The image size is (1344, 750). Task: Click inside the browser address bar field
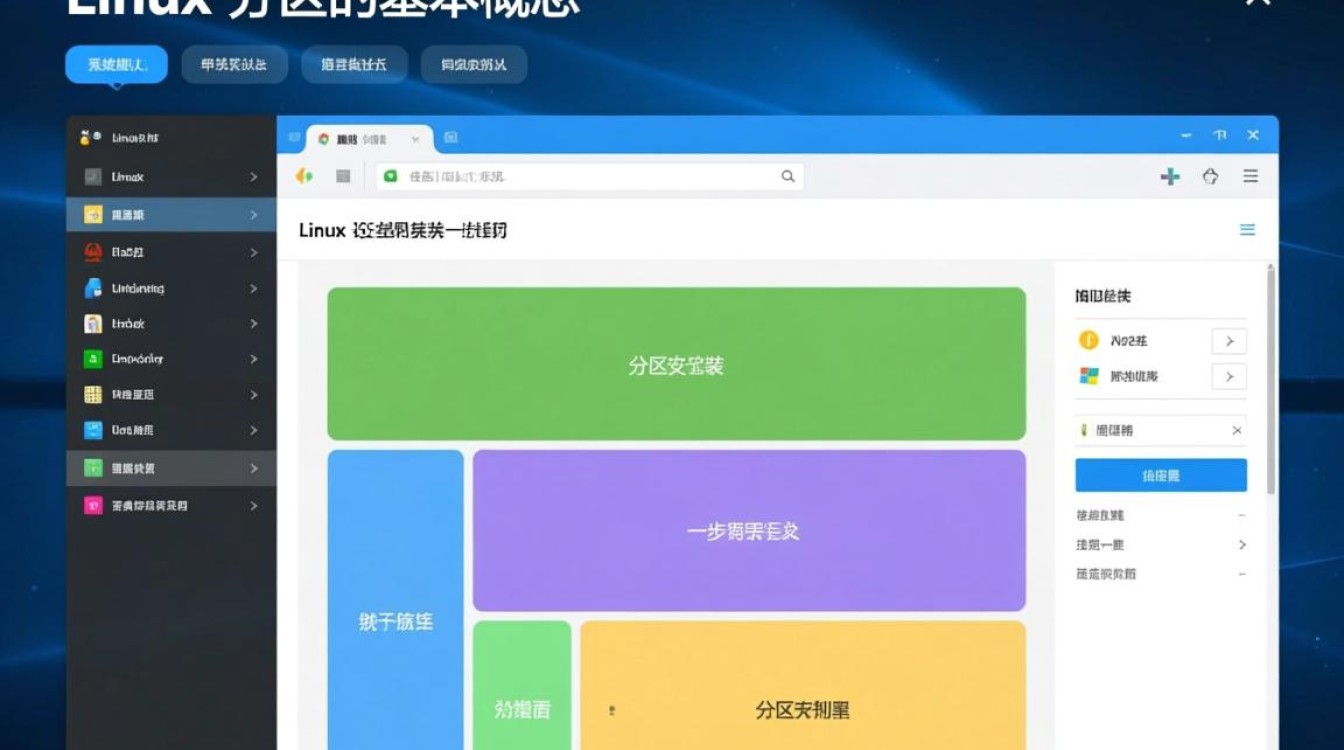580,175
